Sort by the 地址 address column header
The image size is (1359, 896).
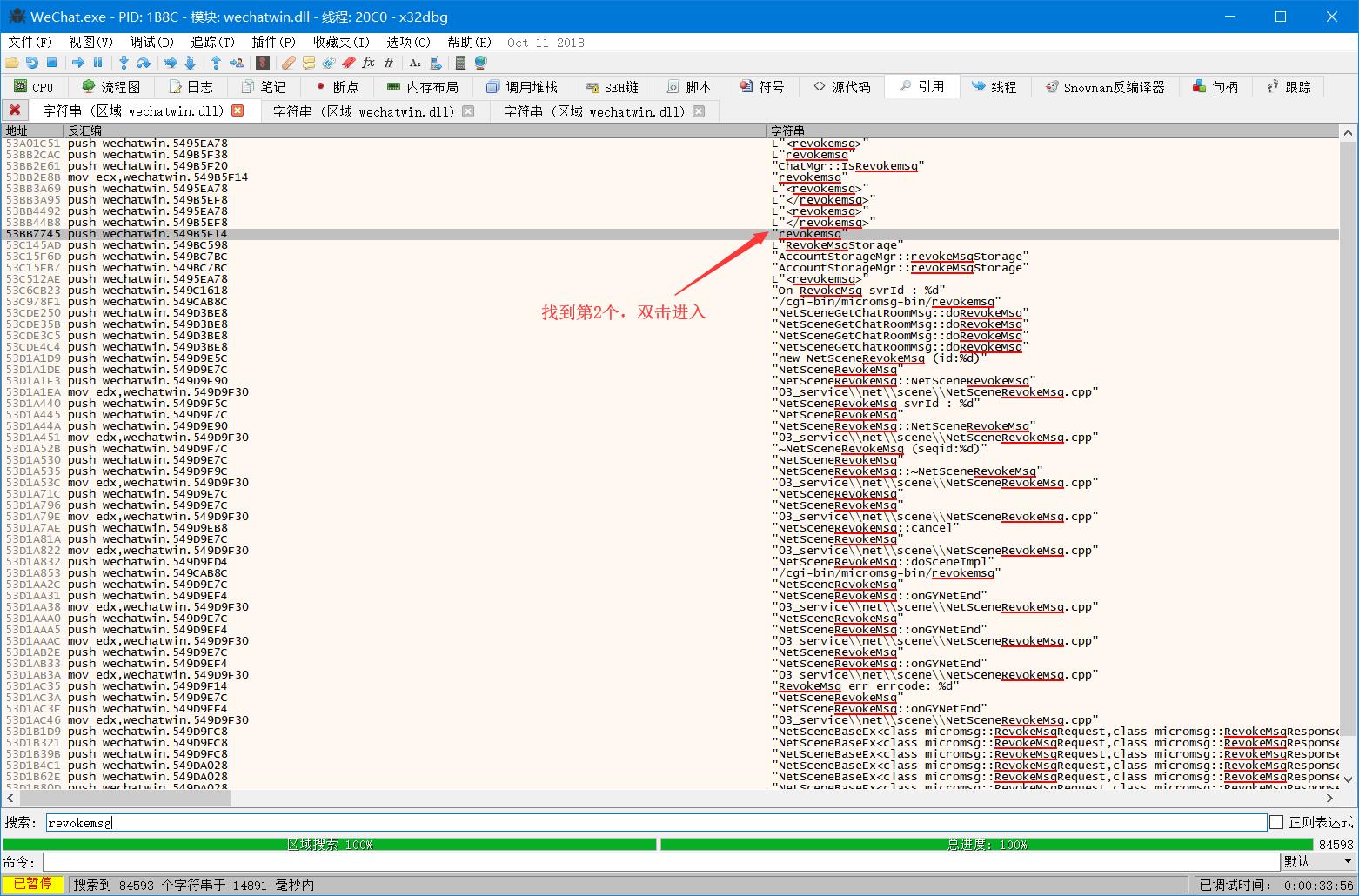click(33, 130)
